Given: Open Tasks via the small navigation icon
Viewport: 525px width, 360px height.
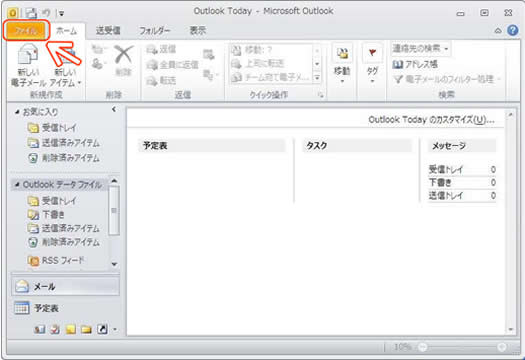Looking at the screenshot, I should 55,330.
